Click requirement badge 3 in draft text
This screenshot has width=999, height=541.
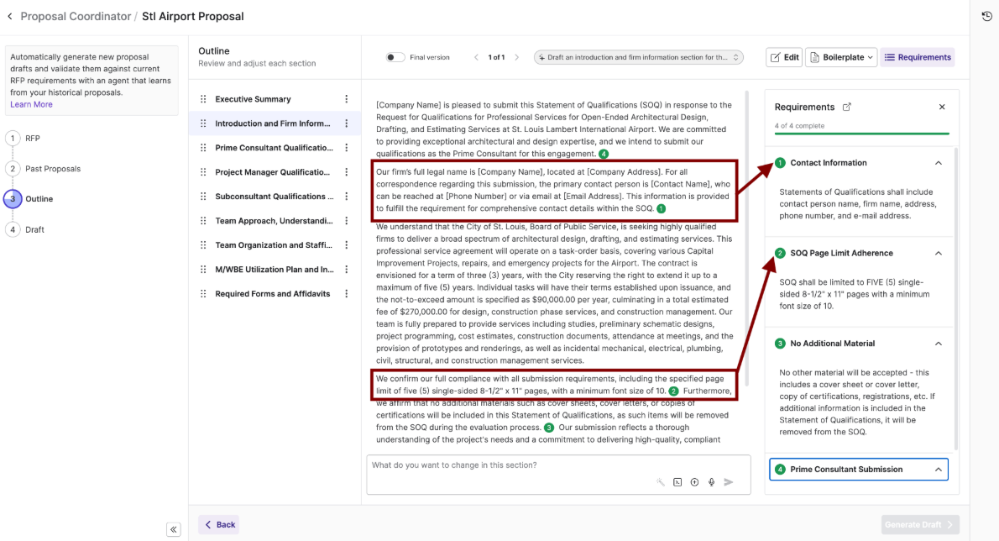(549, 428)
